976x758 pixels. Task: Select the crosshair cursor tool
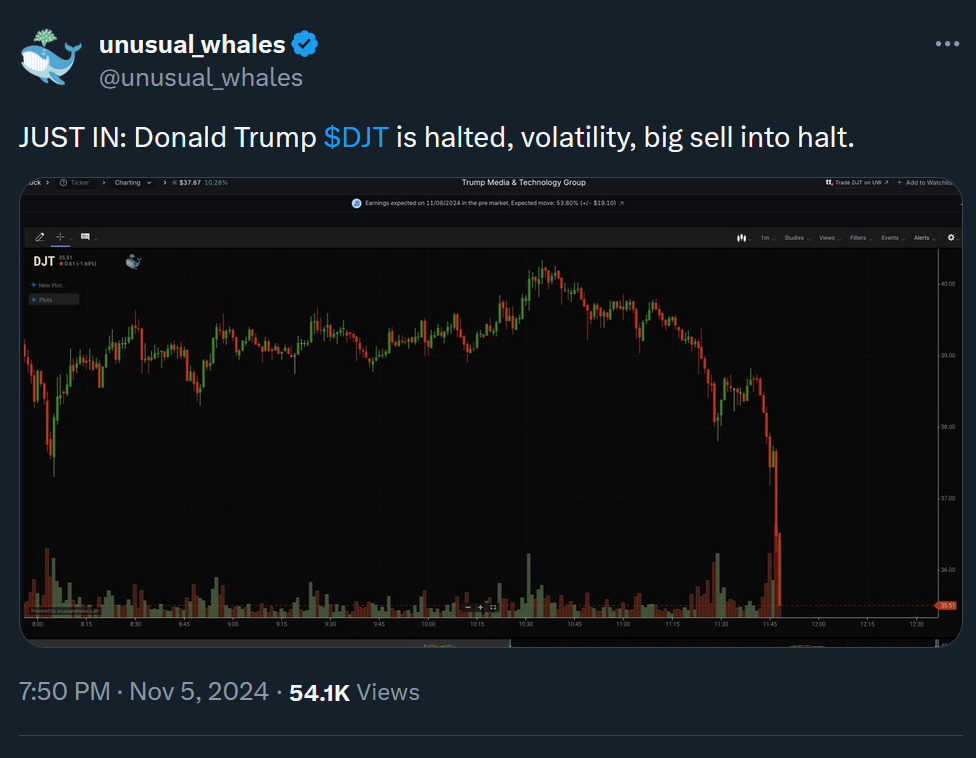[x=61, y=237]
